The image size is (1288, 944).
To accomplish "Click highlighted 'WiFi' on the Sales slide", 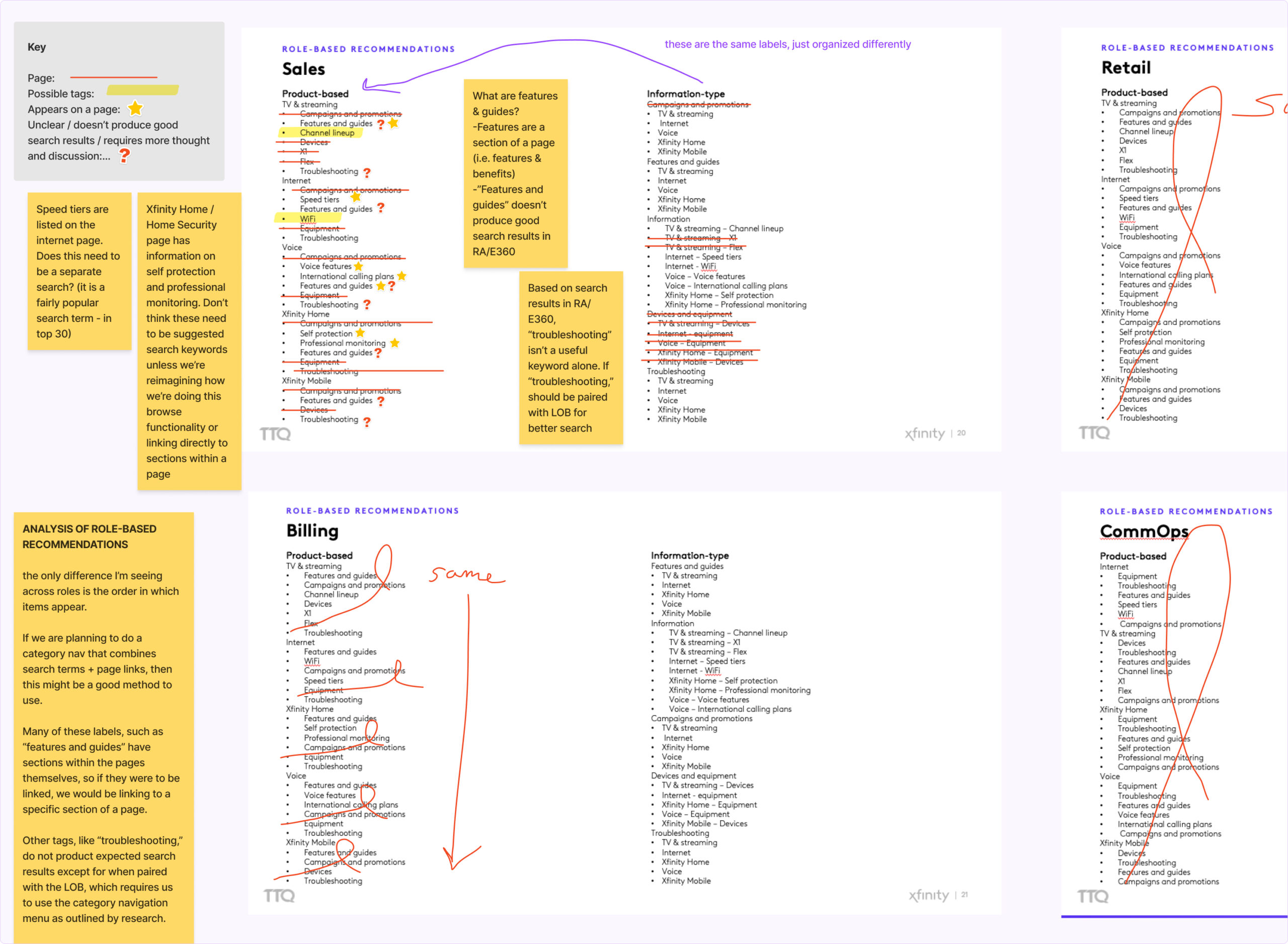I will (307, 219).
